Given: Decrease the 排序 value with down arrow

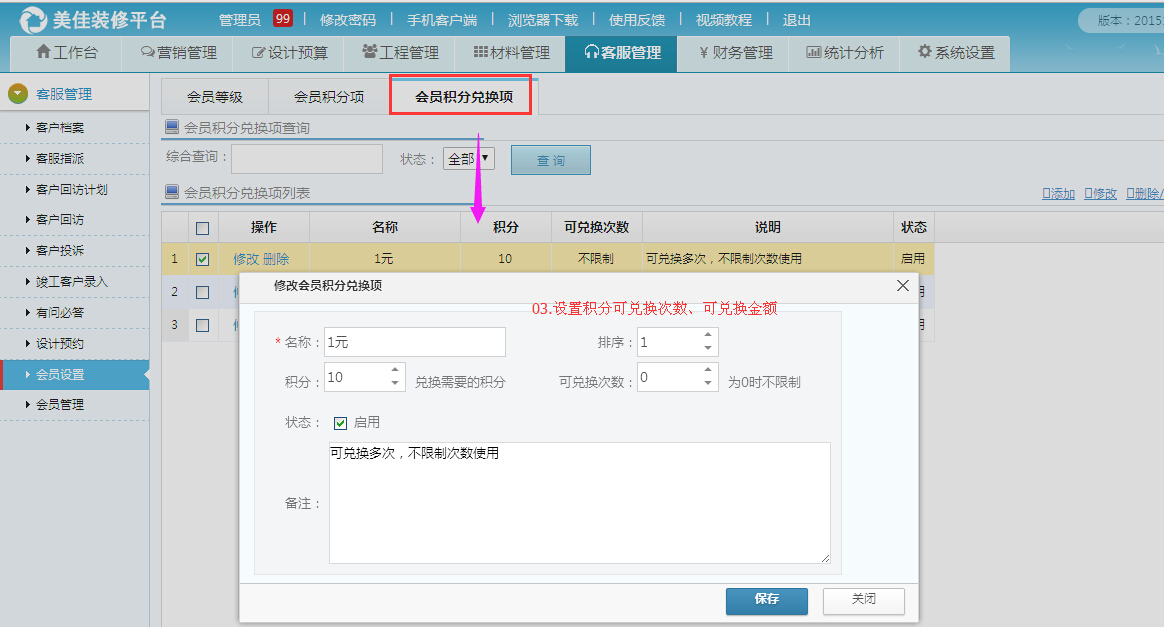Looking at the screenshot, I should tap(708, 349).
